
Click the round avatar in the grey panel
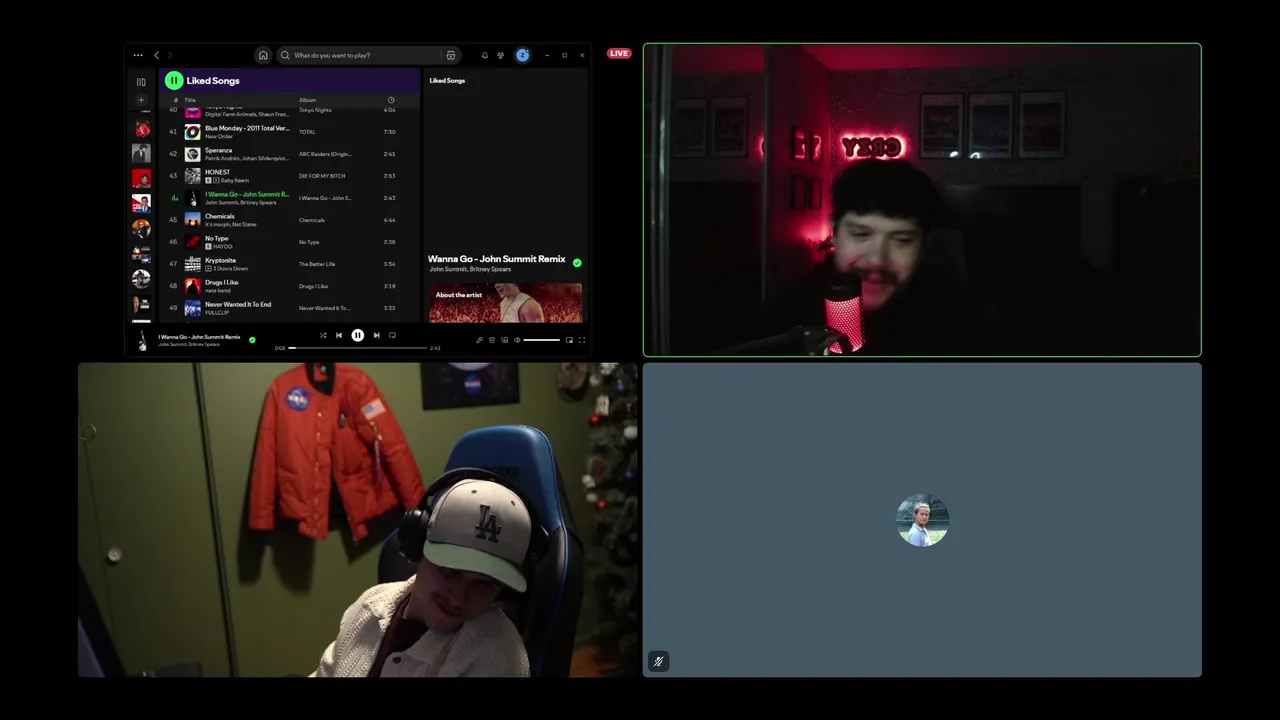922,520
